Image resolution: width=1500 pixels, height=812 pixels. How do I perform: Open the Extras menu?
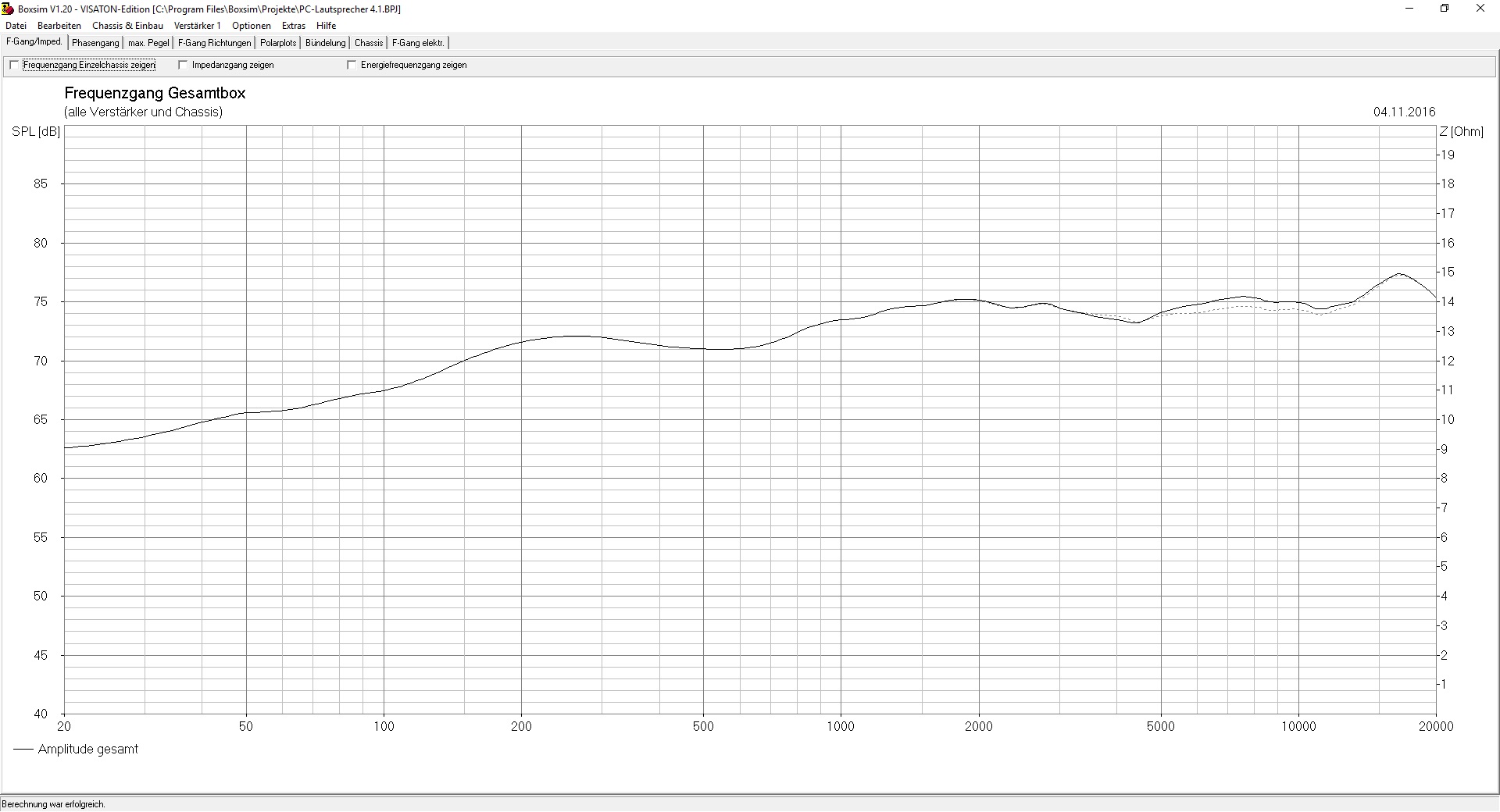294,26
